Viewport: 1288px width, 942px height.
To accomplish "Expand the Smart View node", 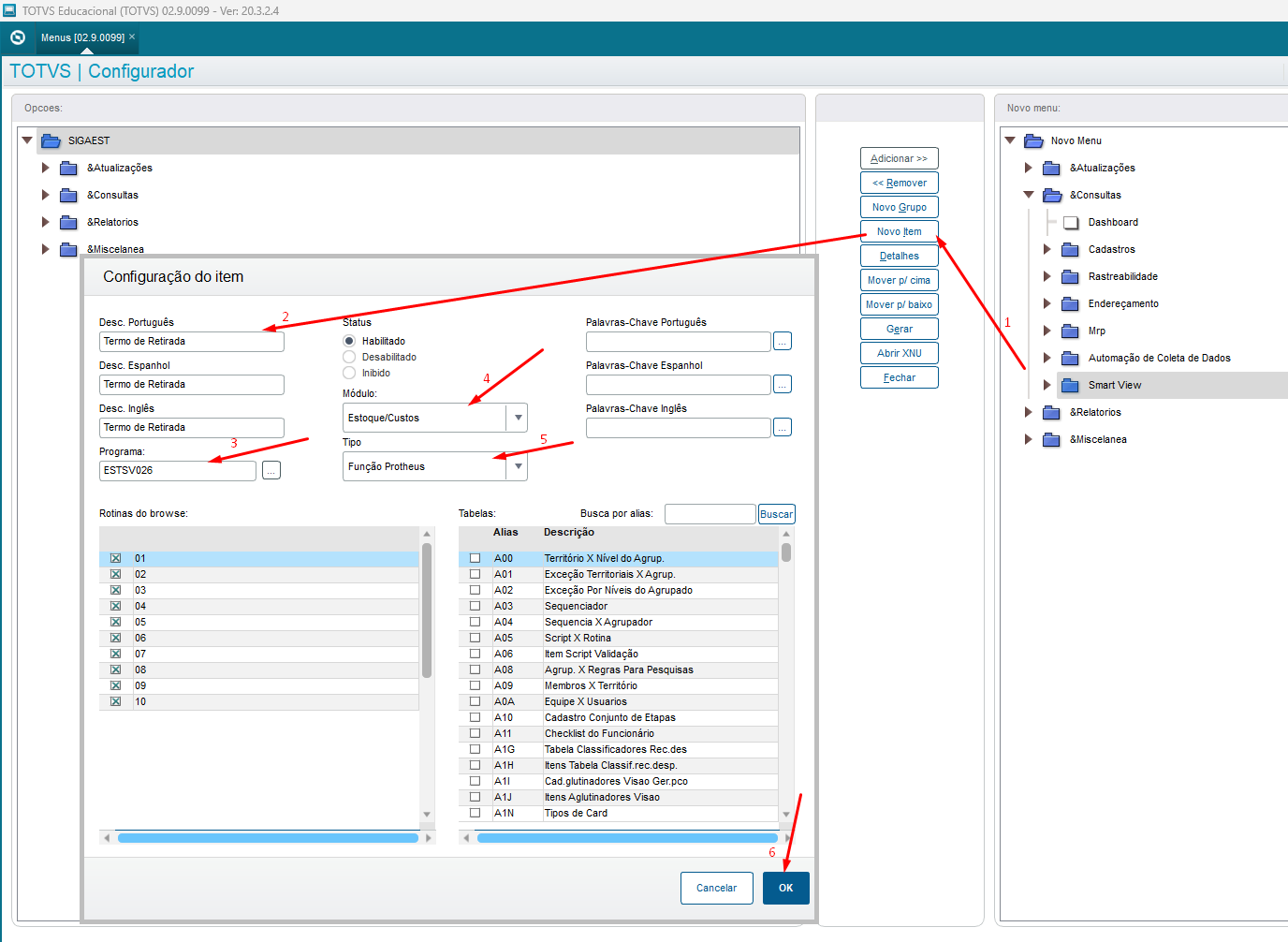I will [1047, 385].
